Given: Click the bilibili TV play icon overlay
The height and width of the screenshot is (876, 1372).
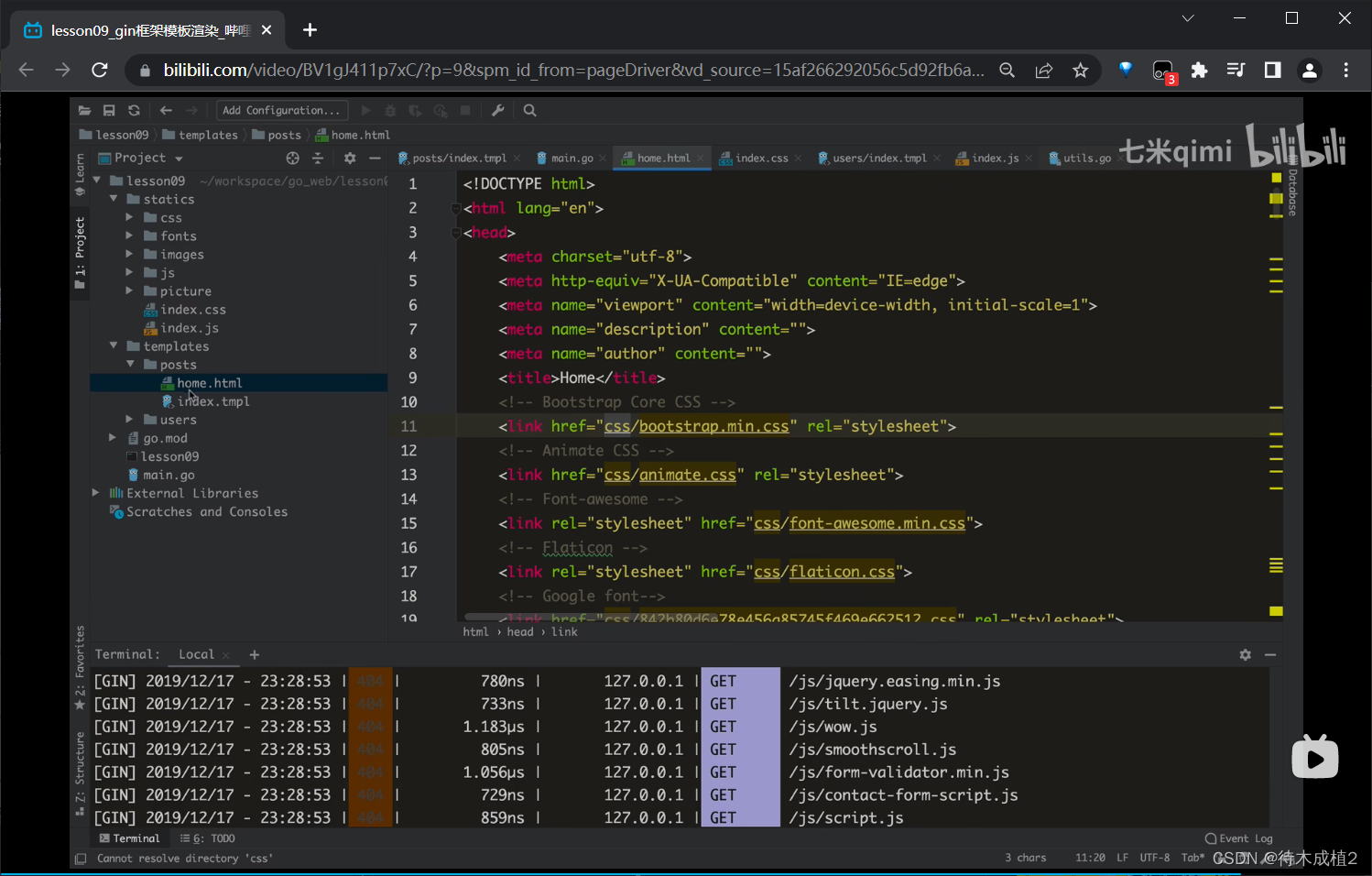Looking at the screenshot, I should (x=1314, y=758).
